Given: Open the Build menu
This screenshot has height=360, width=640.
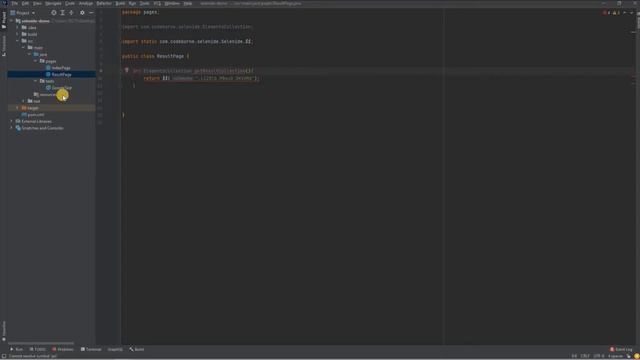Looking at the screenshot, I should click(x=120, y=3).
